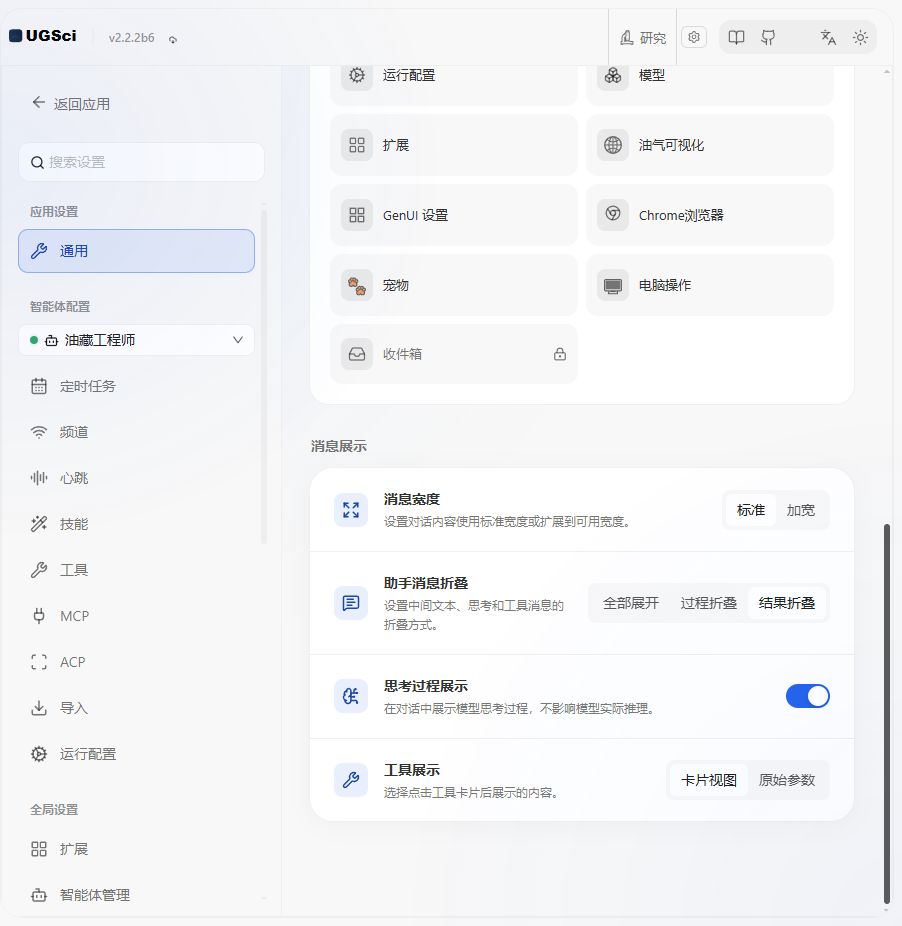Viewport: 902px width, 926px height.
Task: Open 运行配置 in sidebar
Action: [x=136, y=754]
